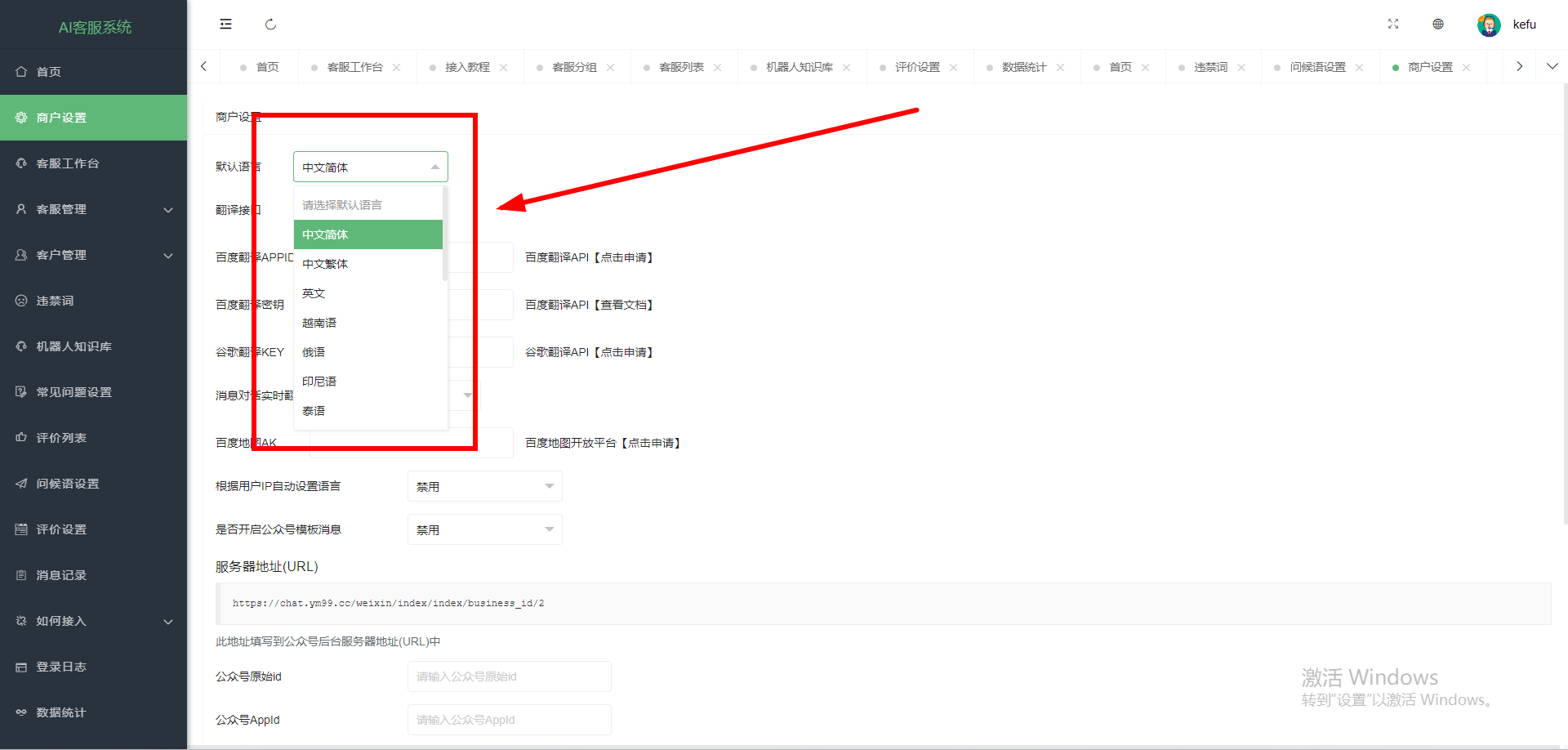1568x750 pixels.
Task: Close the 数据统计 tab
Action: 1061,68
